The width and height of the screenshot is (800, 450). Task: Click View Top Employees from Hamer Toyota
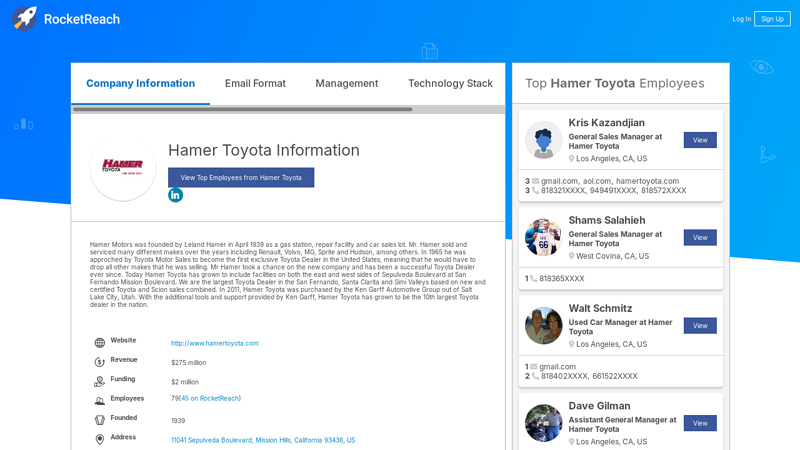pos(241,178)
